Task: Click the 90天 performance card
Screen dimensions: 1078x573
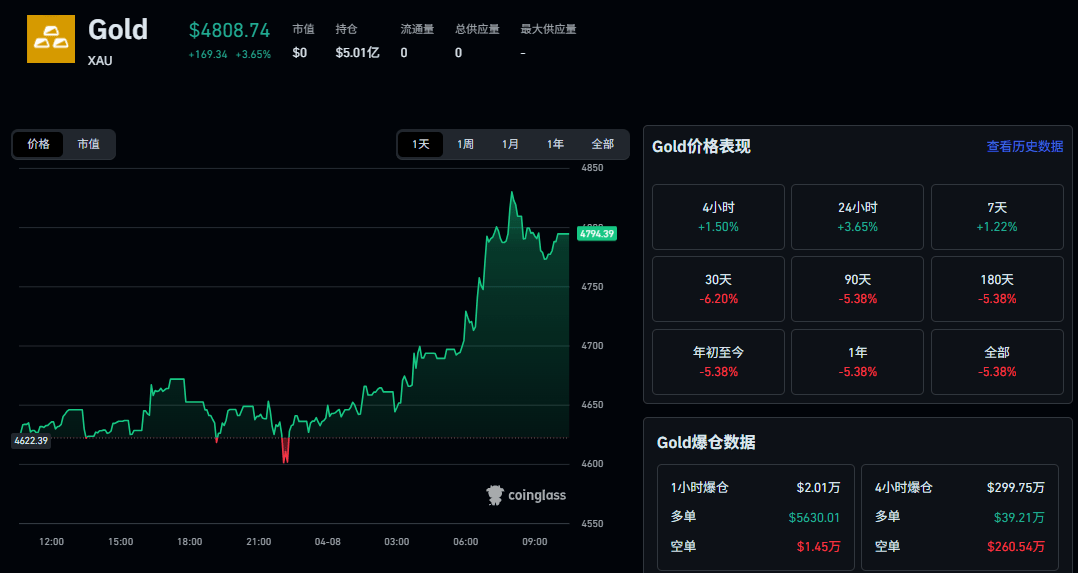Action: click(857, 289)
